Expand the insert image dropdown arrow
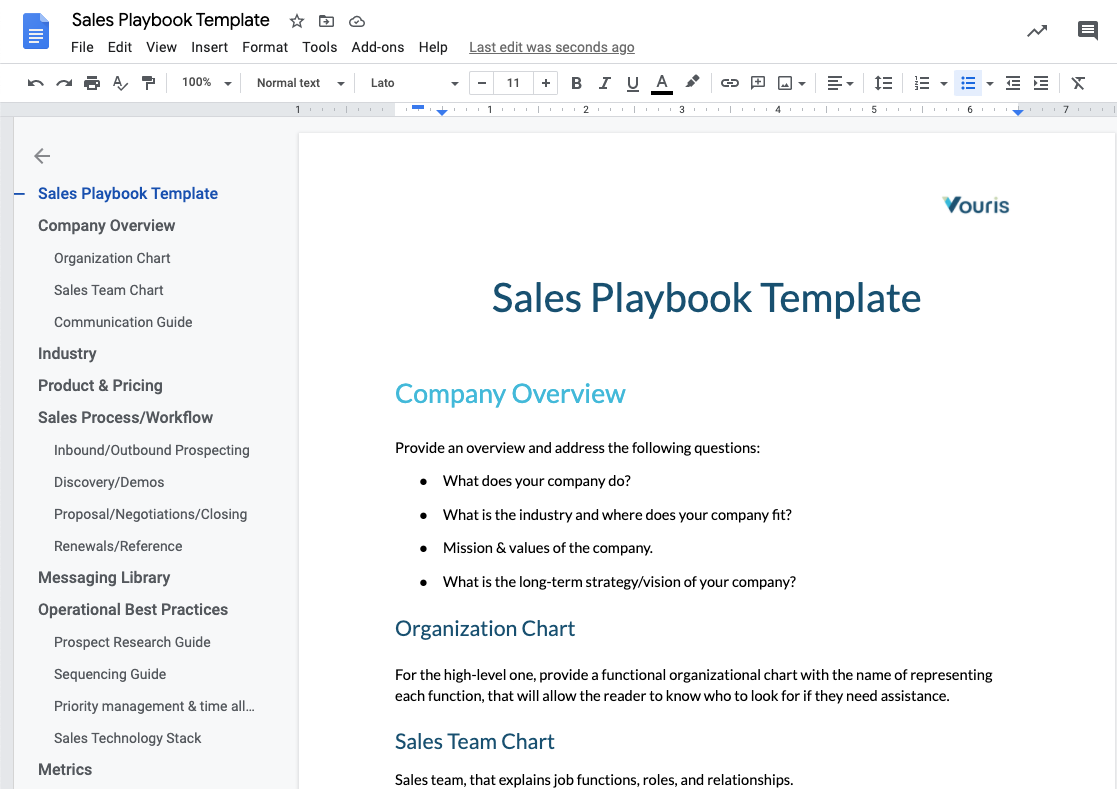The height and width of the screenshot is (789, 1117). (x=802, y=84)
